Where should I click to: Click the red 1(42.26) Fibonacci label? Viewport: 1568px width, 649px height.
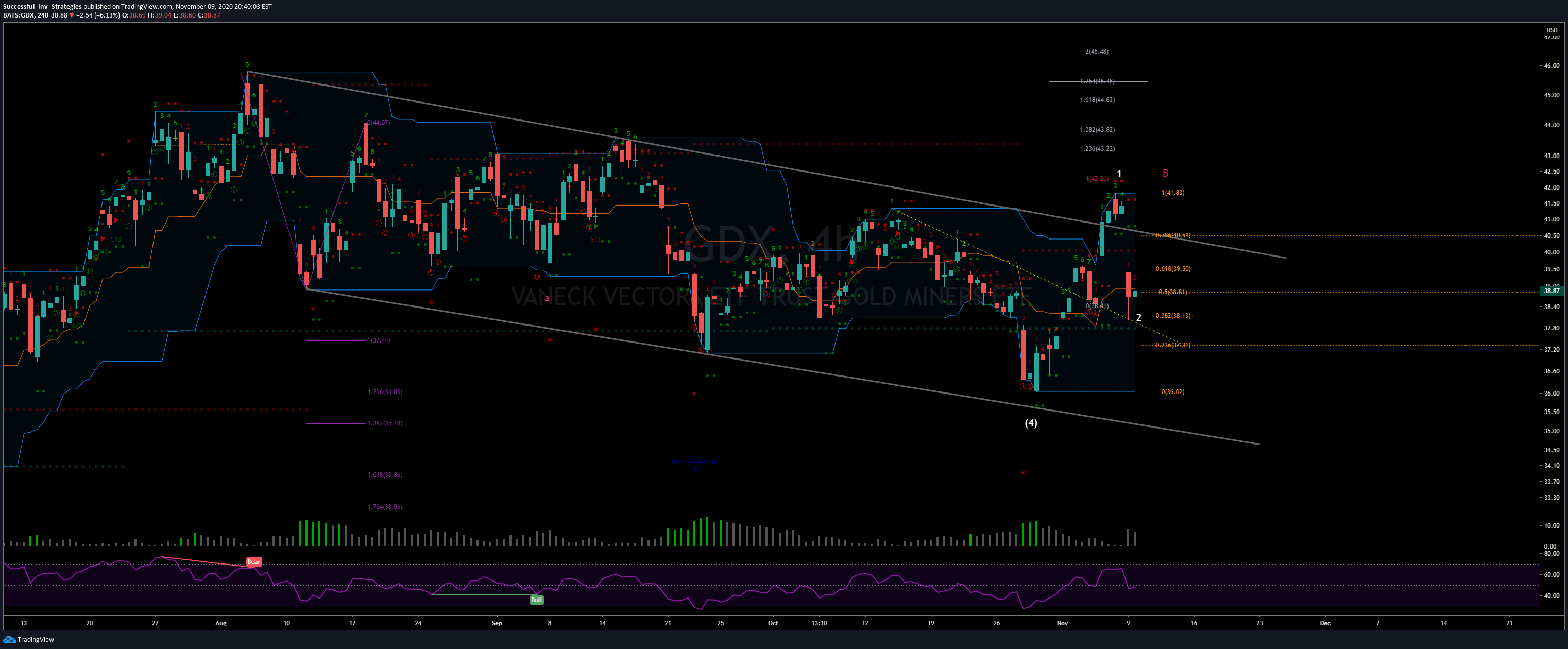[x=1098, y=178]
